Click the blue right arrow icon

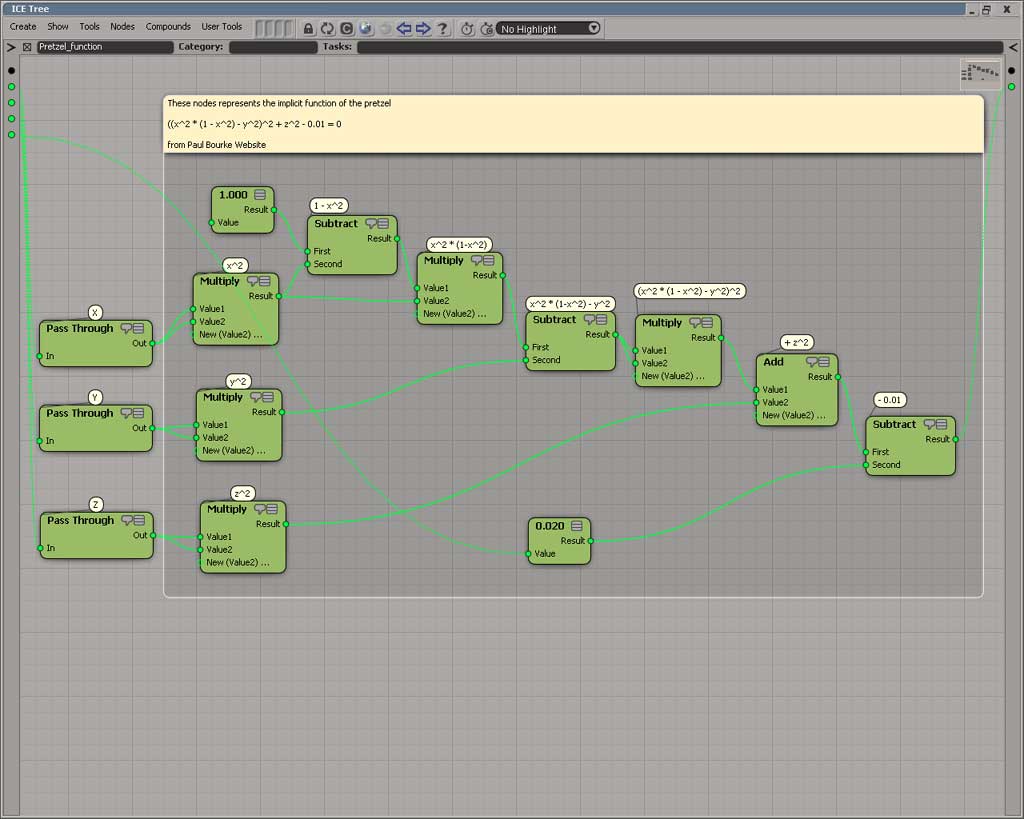[423, 28]
